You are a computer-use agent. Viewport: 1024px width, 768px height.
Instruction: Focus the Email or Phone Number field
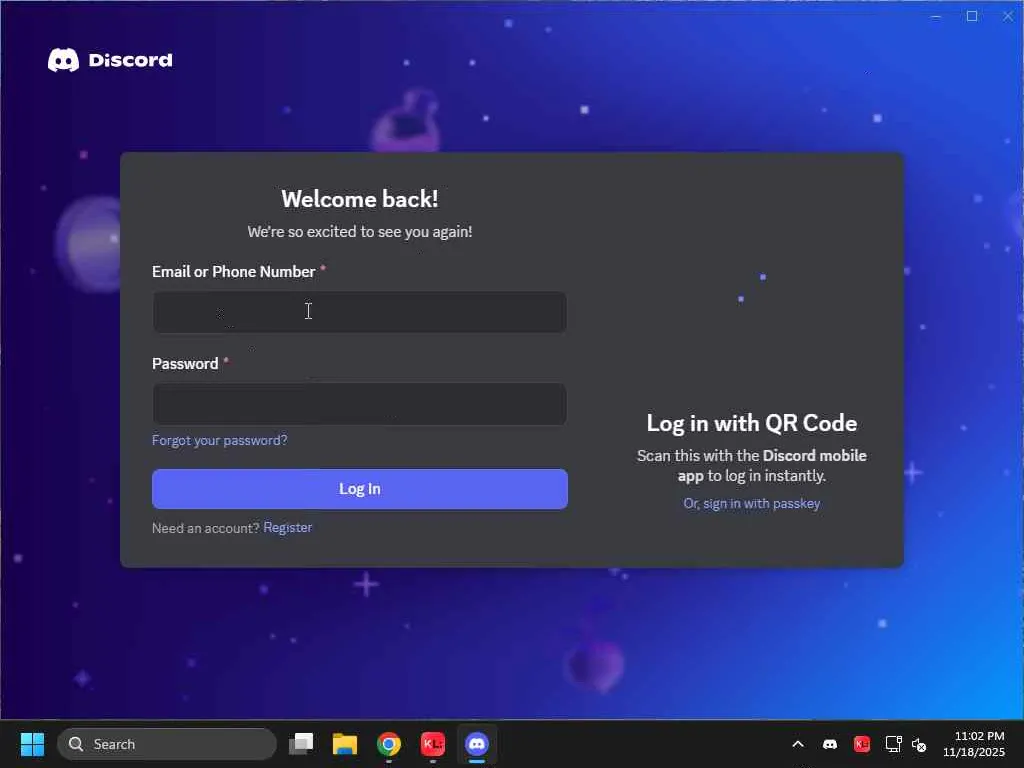click(359, 312)
